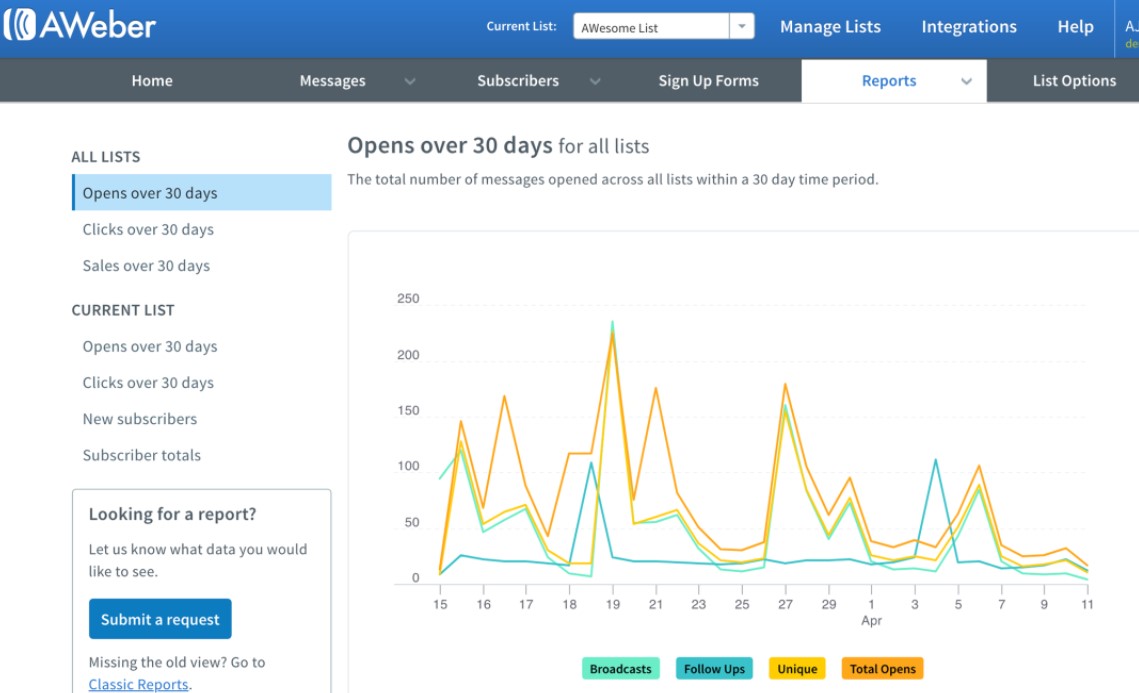Open List Options in navigation bar

coord(1073,81)
